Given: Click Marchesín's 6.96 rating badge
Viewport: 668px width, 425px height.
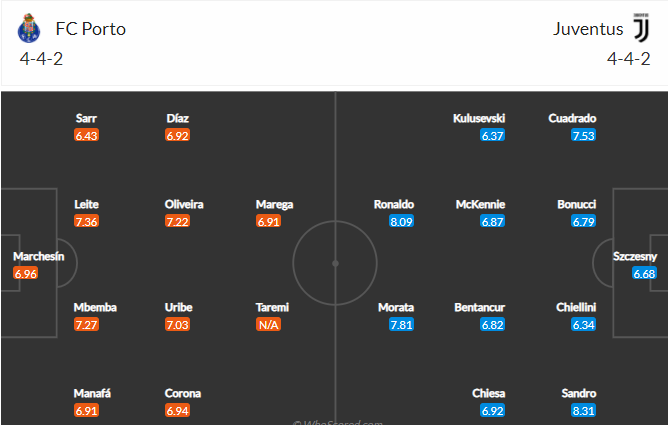Looking at the screenshot, I should point(26,273).
